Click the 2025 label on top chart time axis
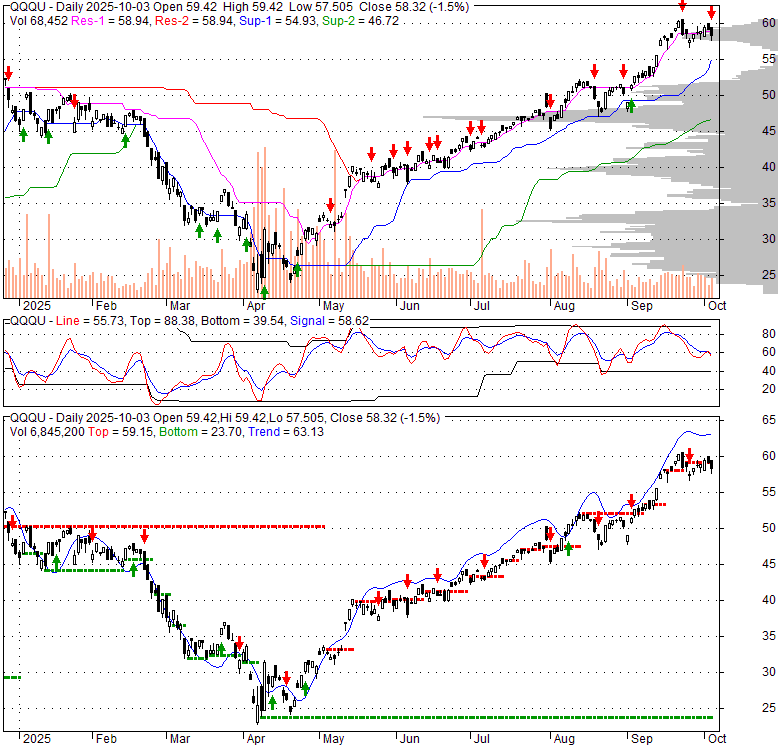The width and height of the screenshot is (780, 745). (37, 305)
